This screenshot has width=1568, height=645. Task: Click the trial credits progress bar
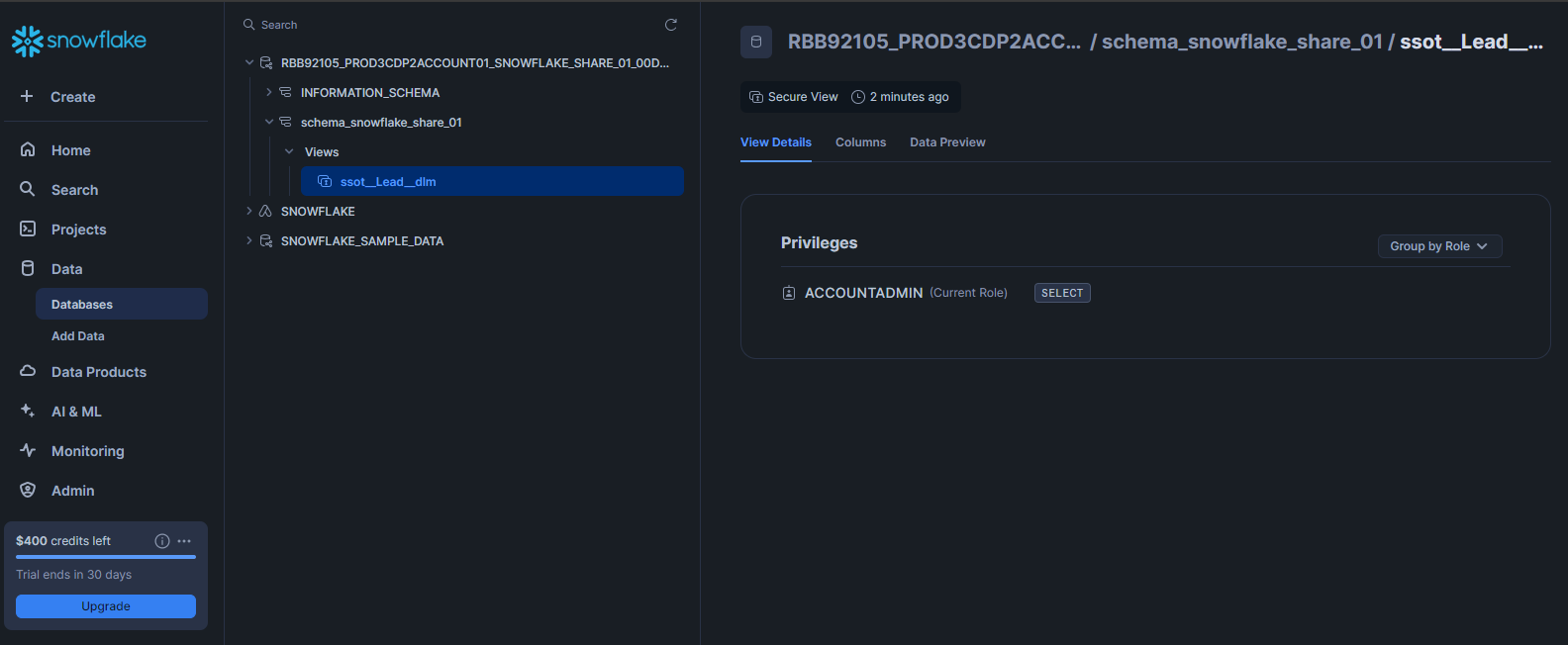click(106, 557)
